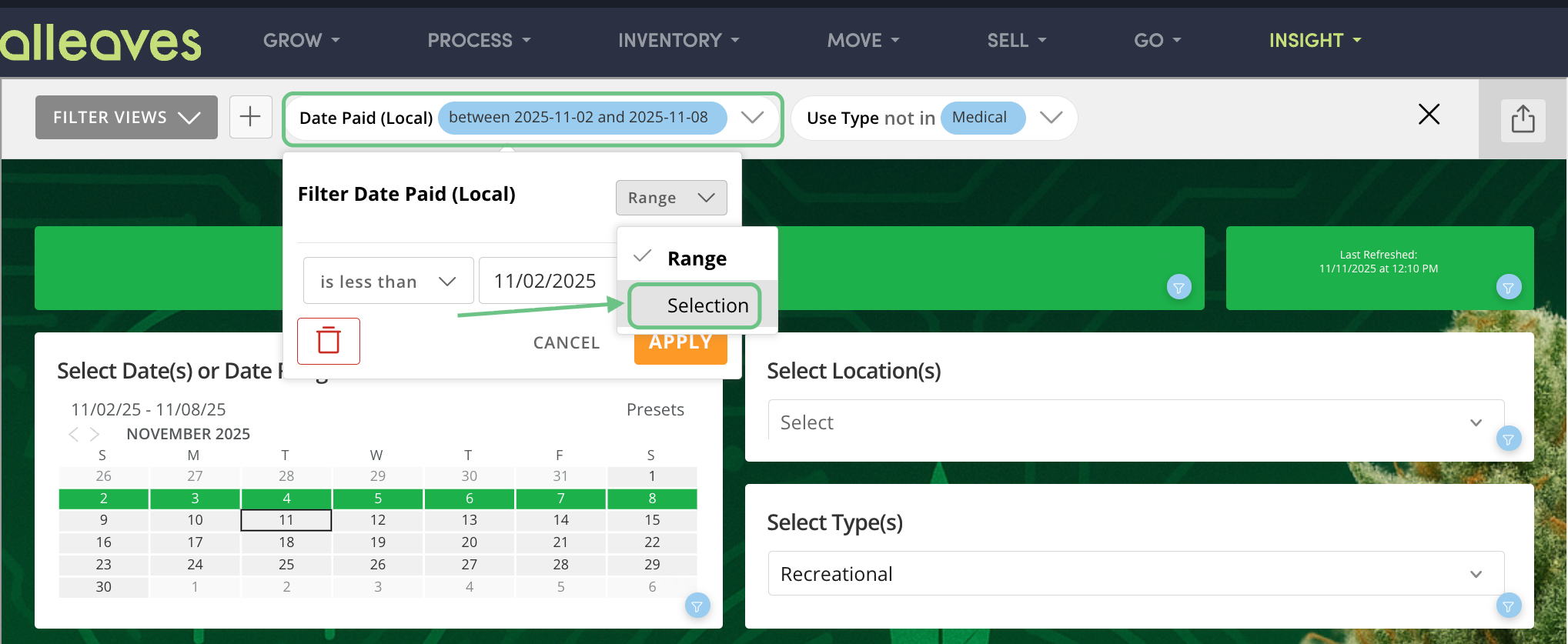Click the plus icon to add filter
Viewport: 1568px width, 644px height.
click(250, 117)
